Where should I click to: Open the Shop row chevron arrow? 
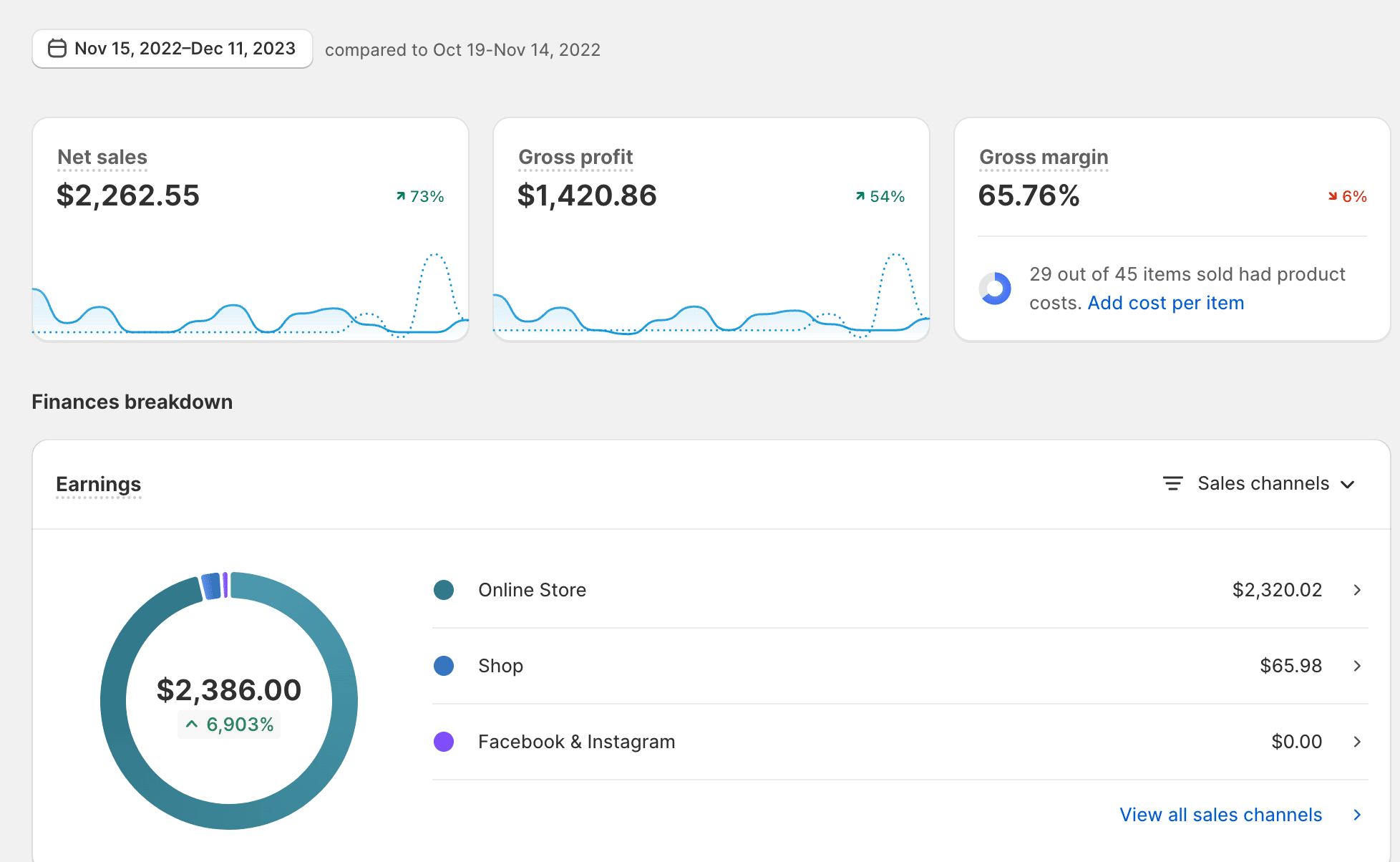coord(1357,666)
